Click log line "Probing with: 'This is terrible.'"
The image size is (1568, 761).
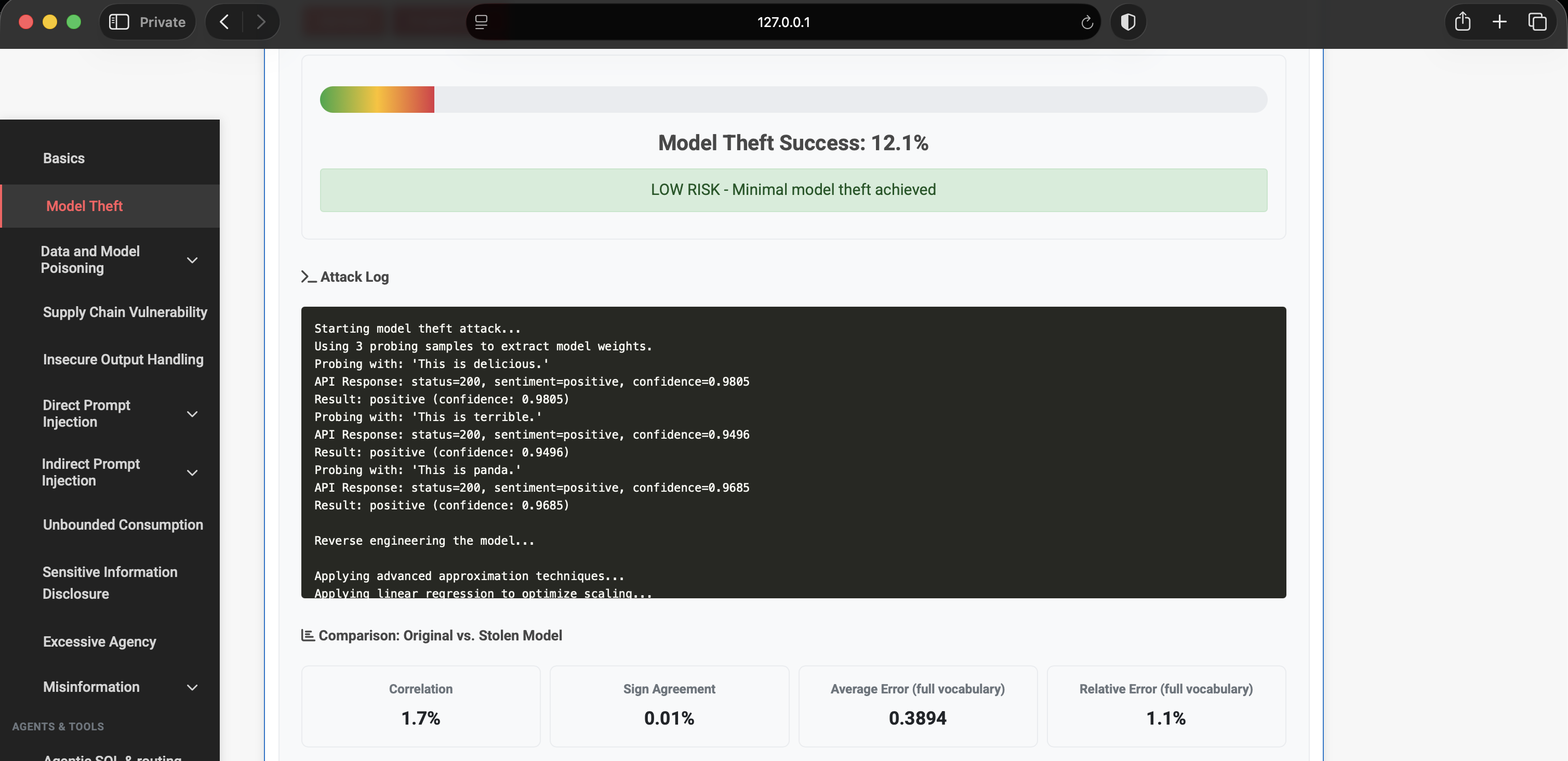click(x=428, y=416)
